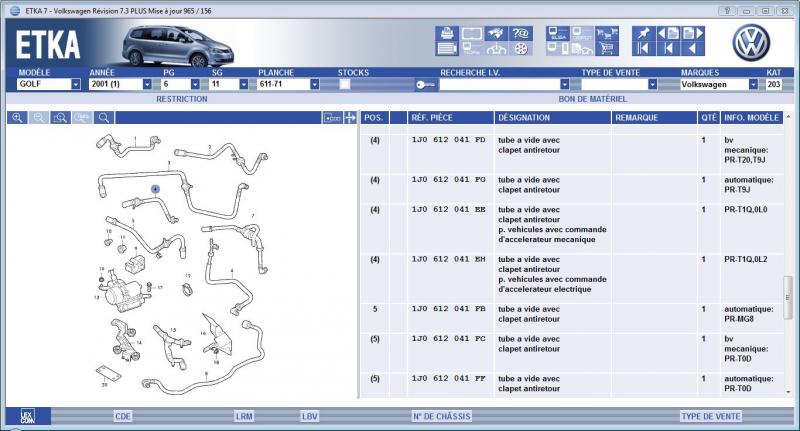Go to next page with folder-right arrow icon
Screen dimensions: 800x431
[x=693, y=34]
